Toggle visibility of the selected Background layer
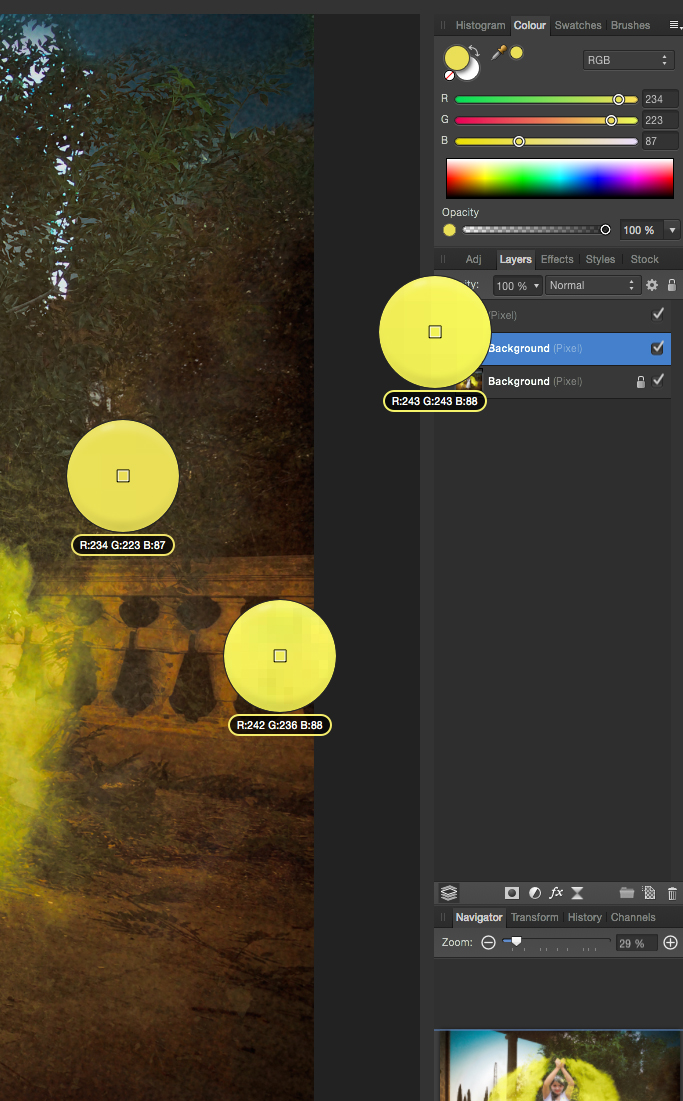This screenshot has width=683, height=1101. [x=658, y=348]
